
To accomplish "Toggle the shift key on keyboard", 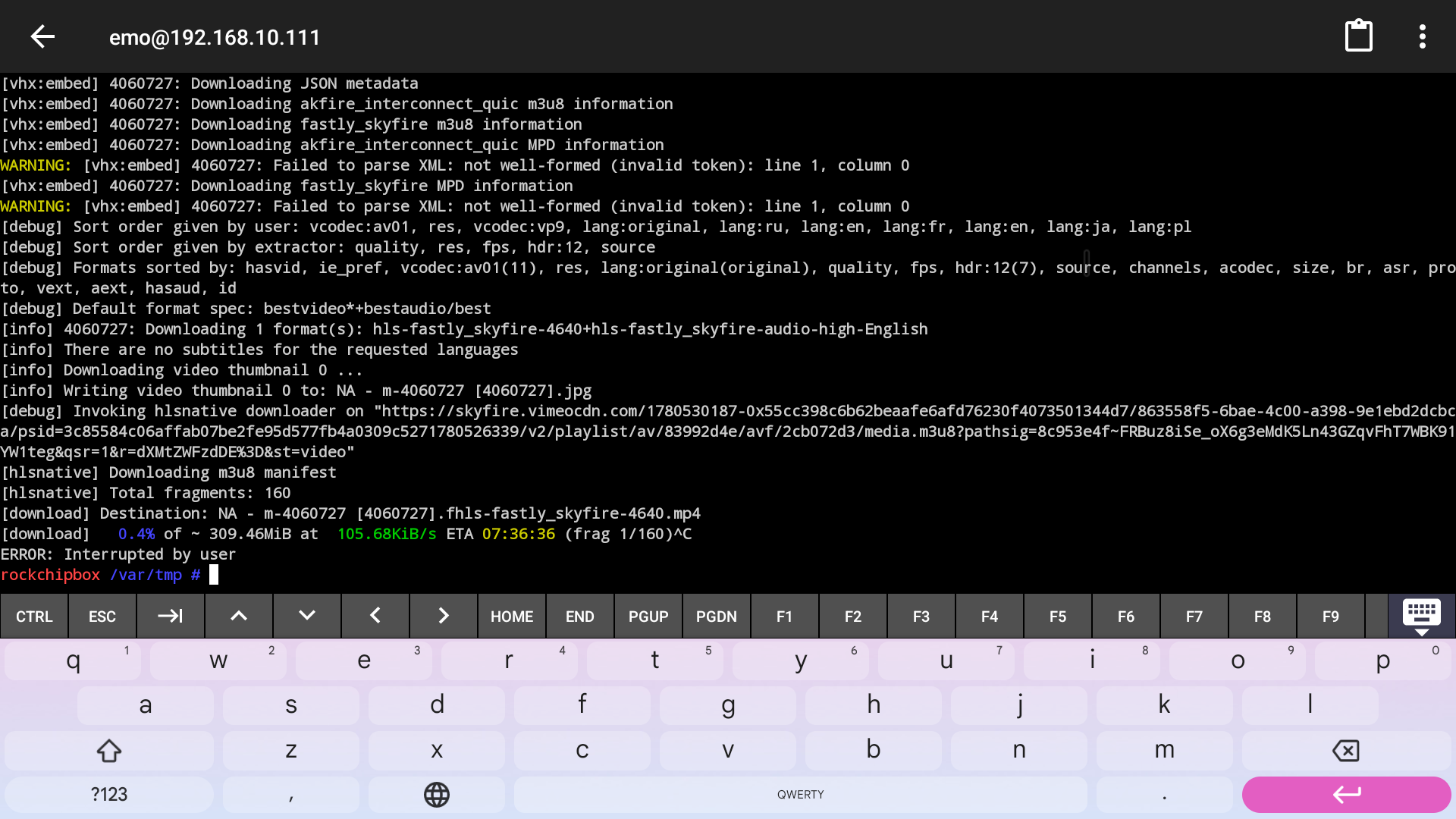I will pyautogui.click(x=109, y=750).
